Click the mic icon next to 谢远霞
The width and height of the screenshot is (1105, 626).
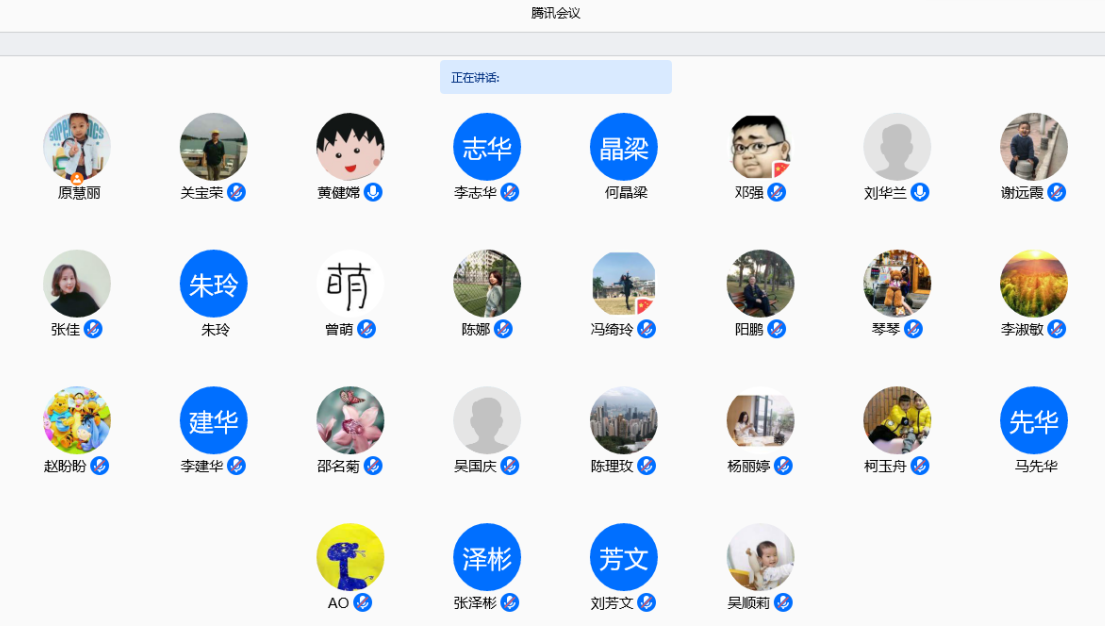[1056, 192]
